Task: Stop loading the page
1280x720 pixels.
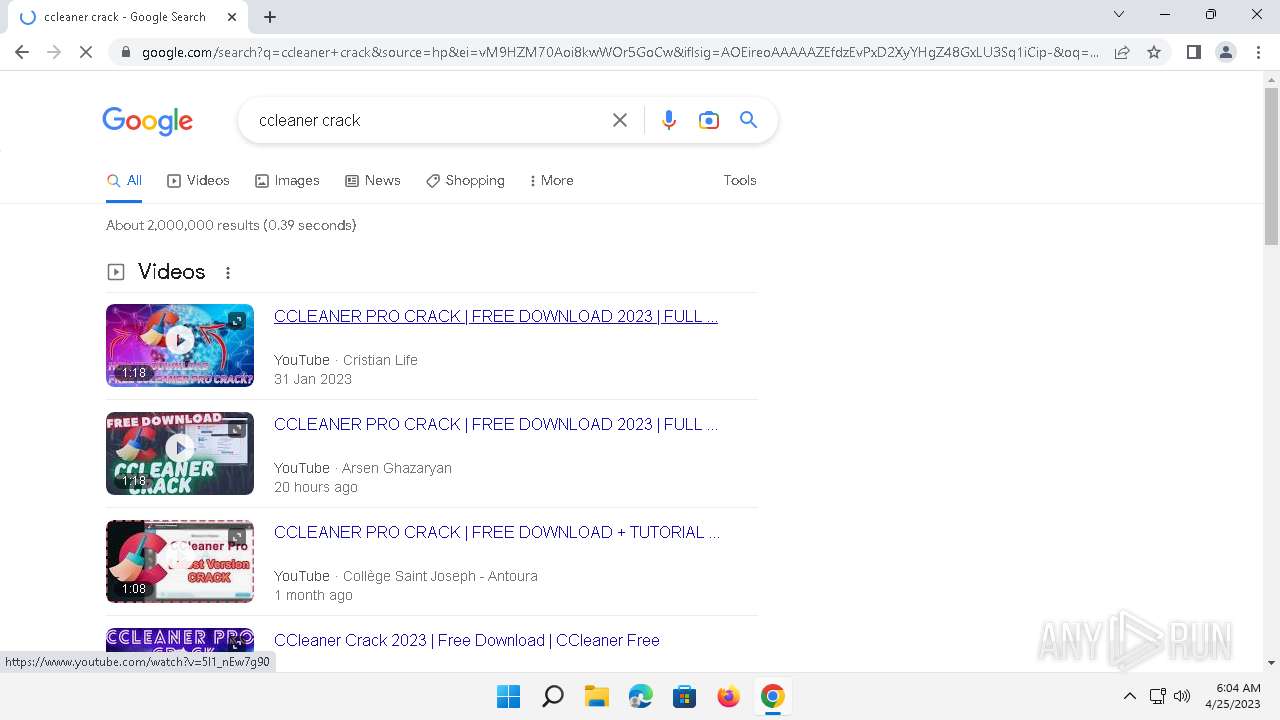Action: click(86, 52)
